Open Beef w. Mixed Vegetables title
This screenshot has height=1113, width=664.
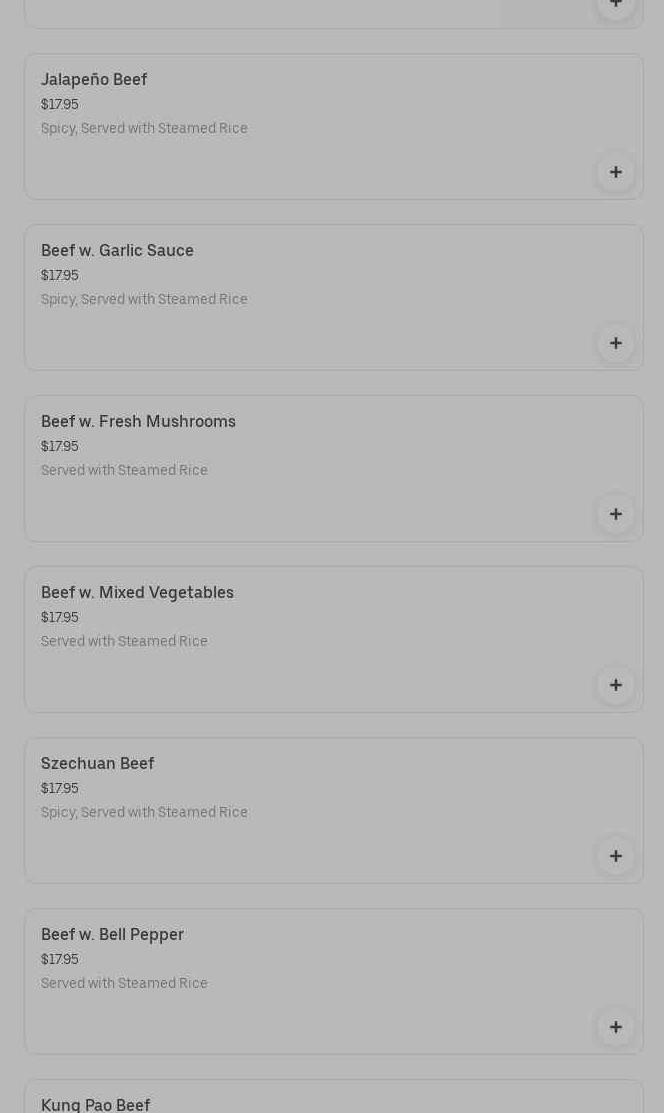click(137, 592)
